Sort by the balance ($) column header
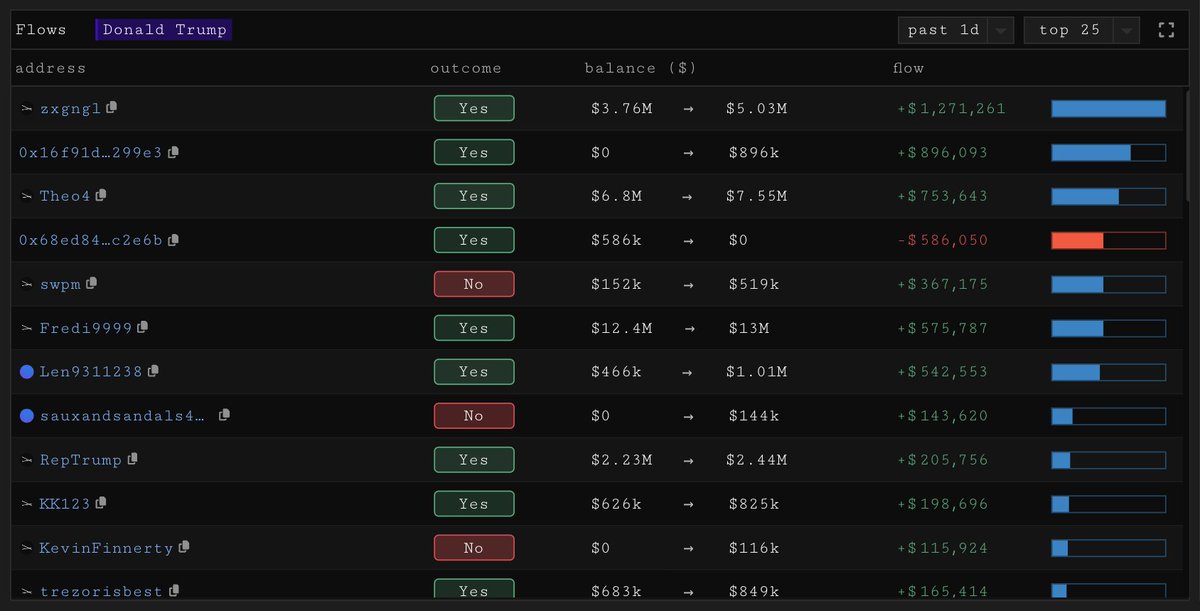 641,68
